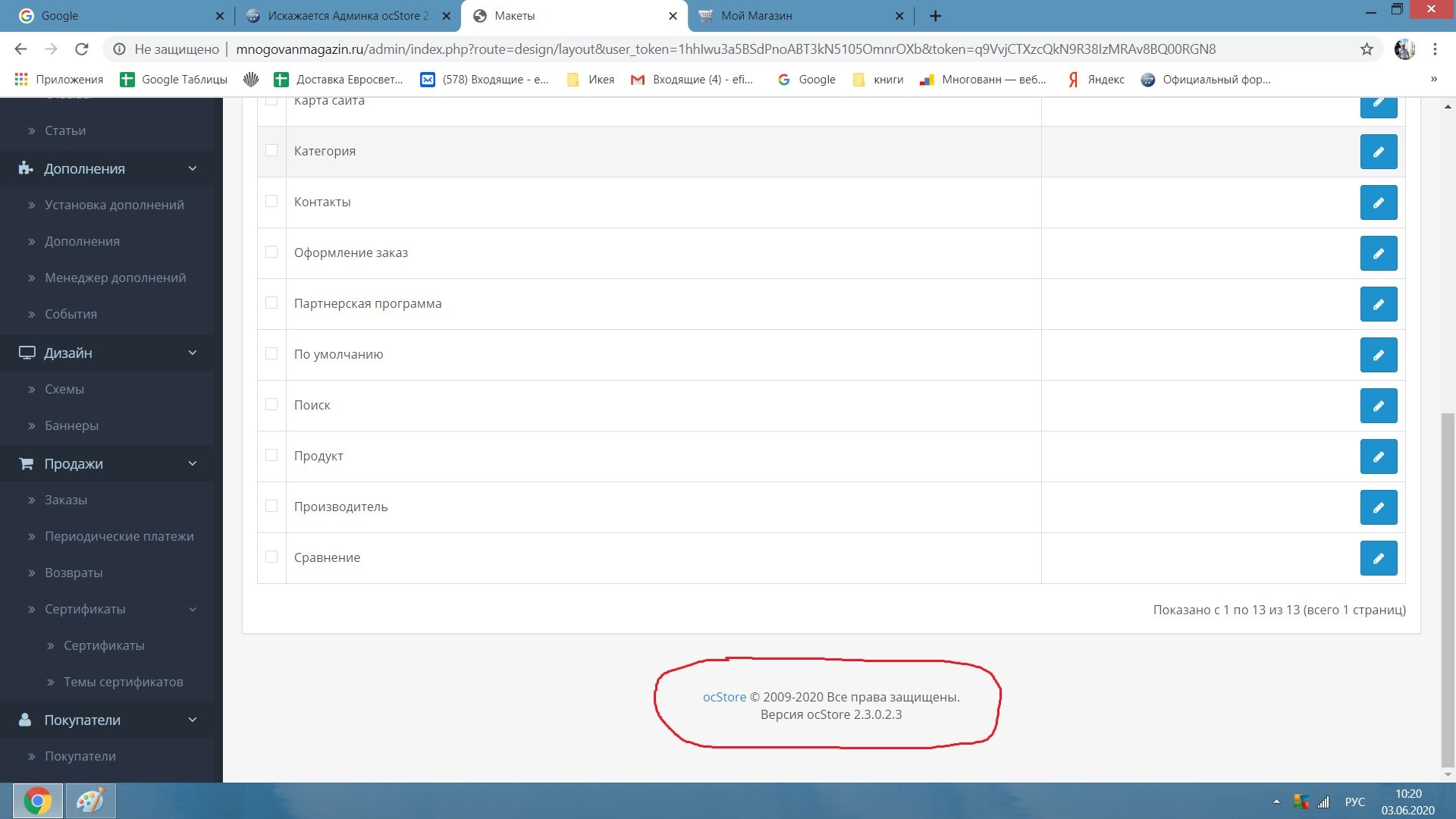Edit the Оформление заказ layout pencil button
The image size is (1456, 819).
[x=1378, y=253]
